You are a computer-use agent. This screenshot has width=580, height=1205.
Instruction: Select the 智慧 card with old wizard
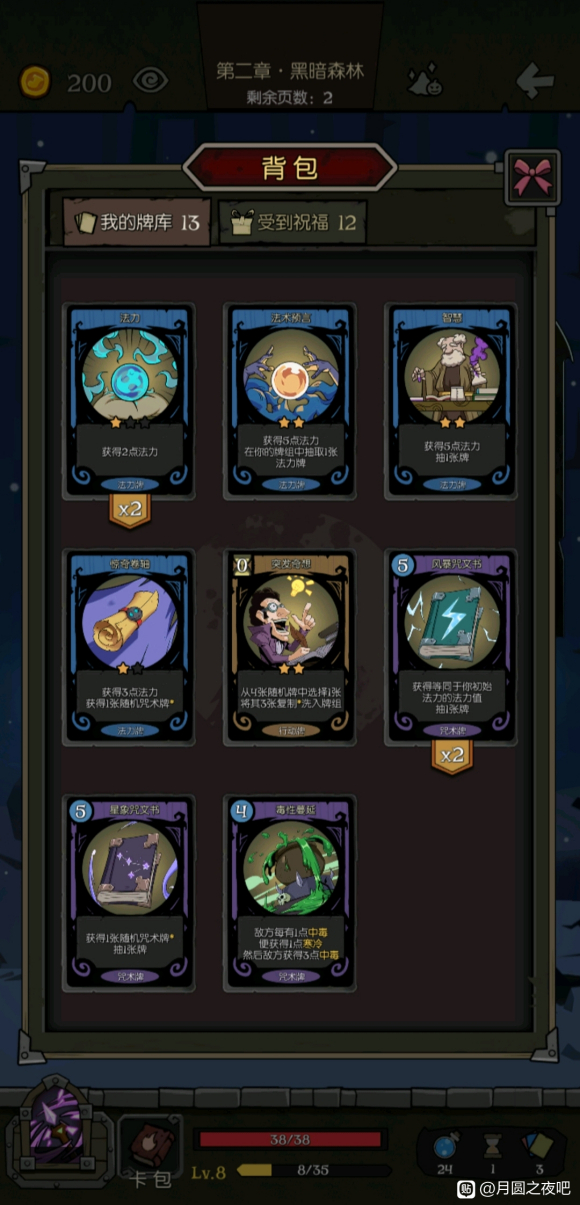451,401
